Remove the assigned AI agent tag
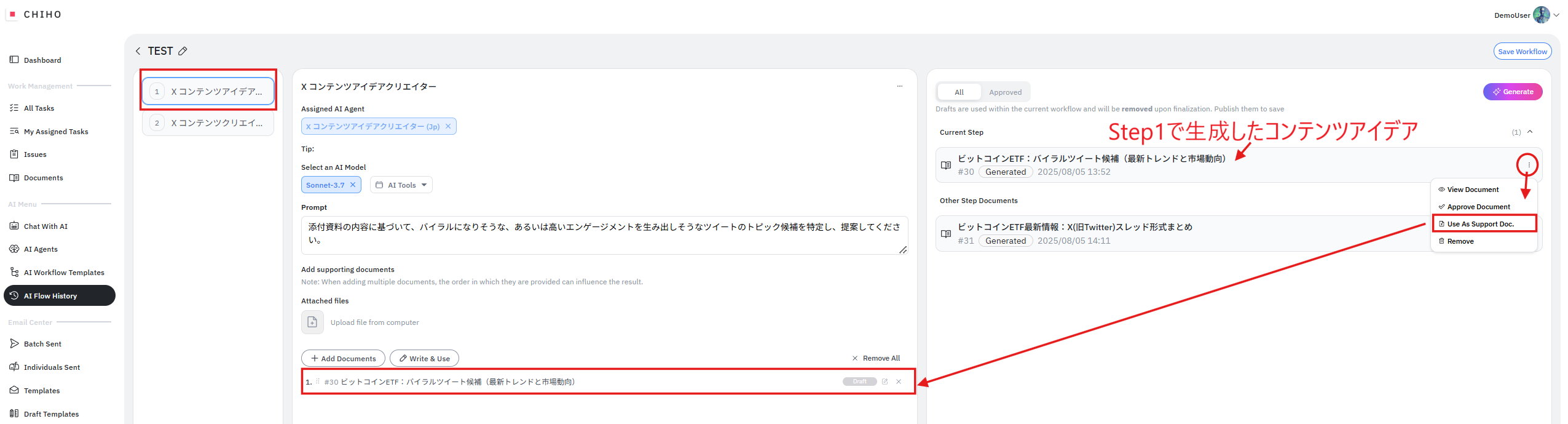Image resolution: width=1568 pixels, height=424 pixels. tap(448, 126)
